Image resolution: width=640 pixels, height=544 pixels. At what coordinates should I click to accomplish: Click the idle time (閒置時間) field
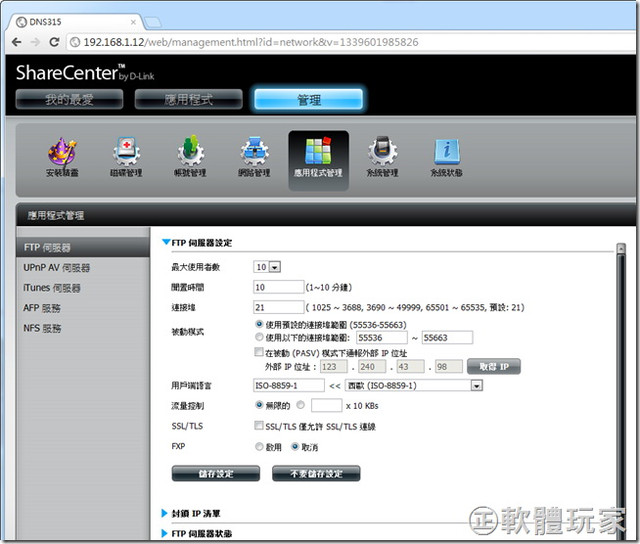[279, 287]
